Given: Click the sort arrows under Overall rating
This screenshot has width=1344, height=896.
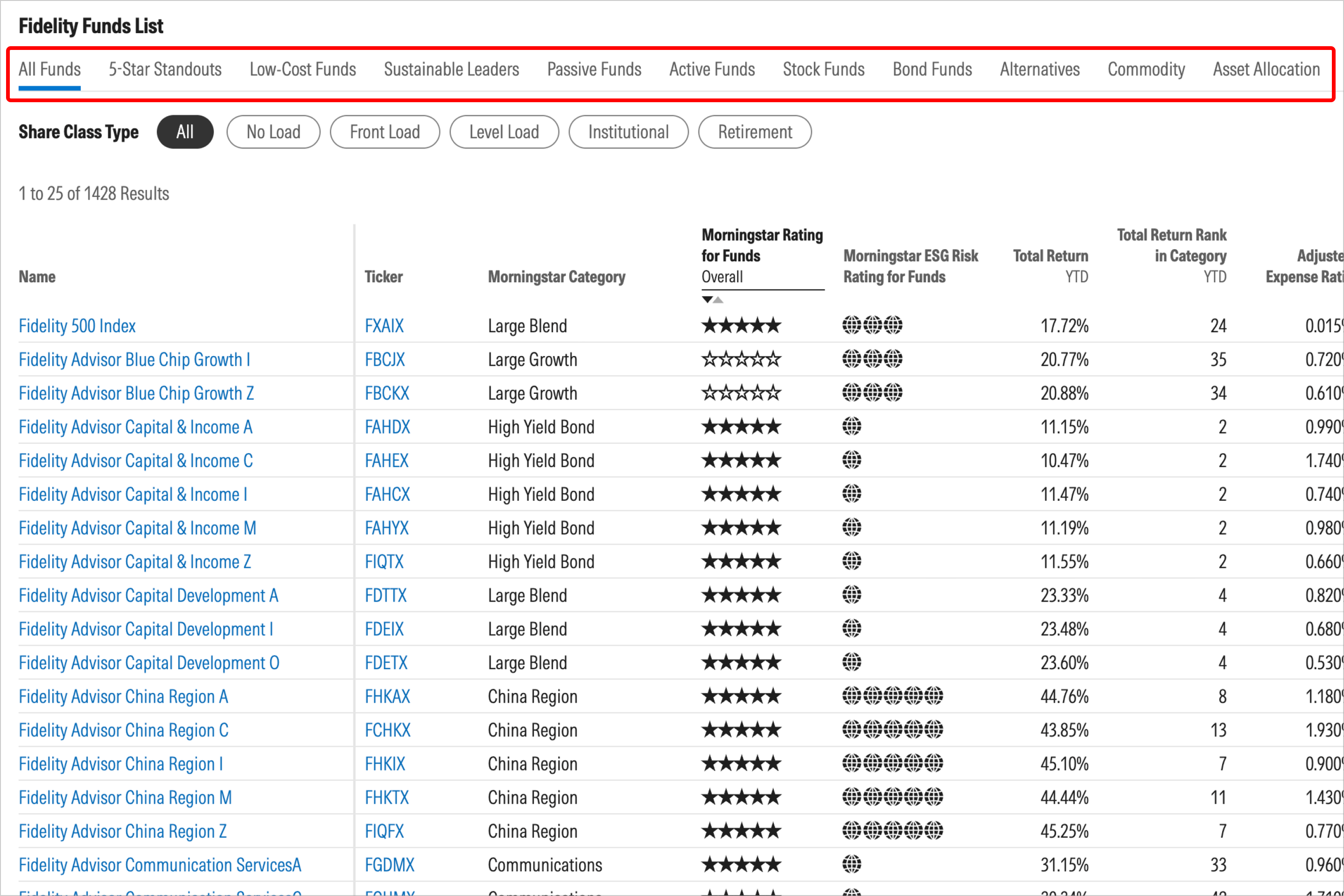Looking at the screenshot, I should pos(713,300).
